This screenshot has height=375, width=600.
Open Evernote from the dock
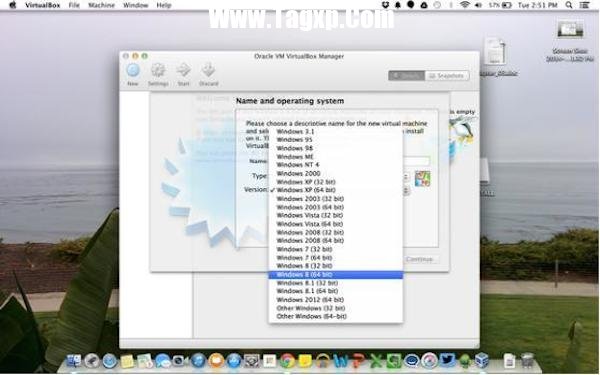[x=394, y=361]
